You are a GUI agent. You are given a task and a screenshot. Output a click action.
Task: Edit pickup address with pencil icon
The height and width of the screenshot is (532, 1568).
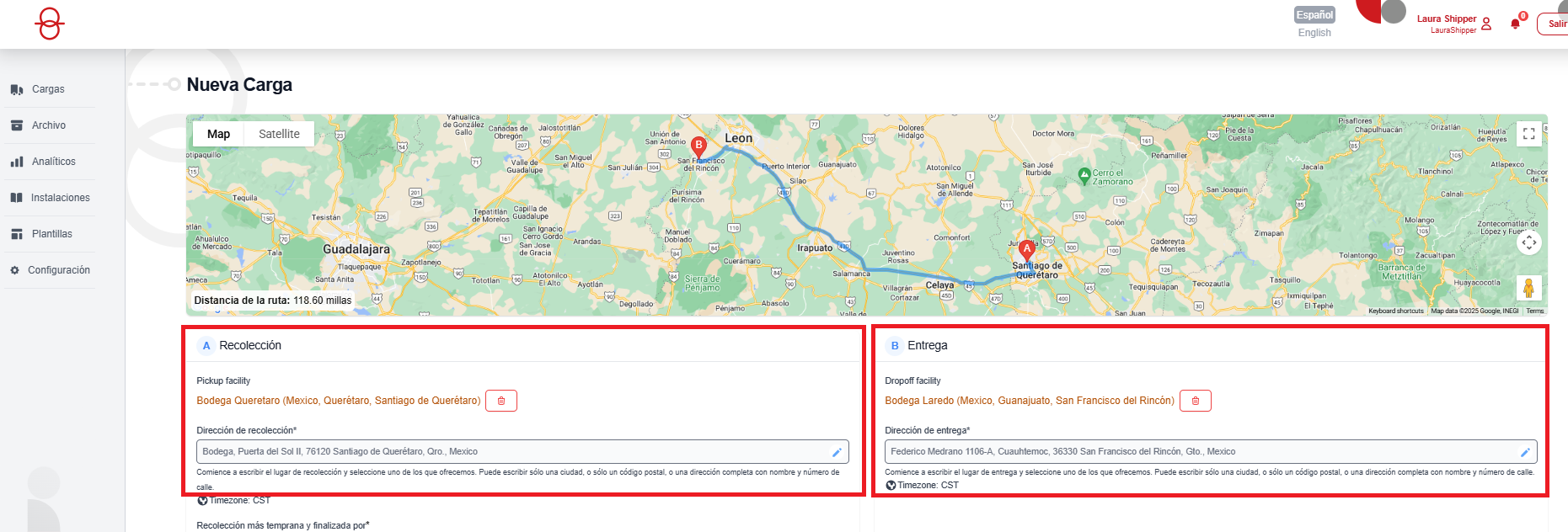837,452
